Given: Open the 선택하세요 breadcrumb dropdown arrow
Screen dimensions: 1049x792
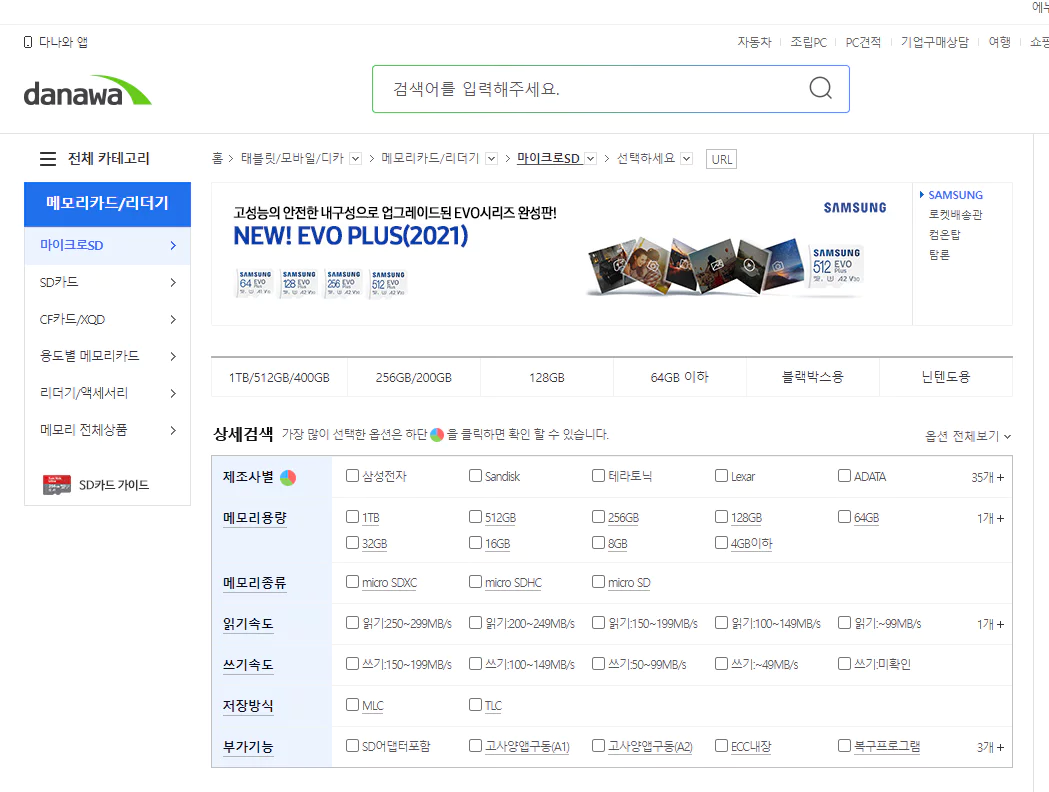Looking at the screenshot, I should [686, 159].
